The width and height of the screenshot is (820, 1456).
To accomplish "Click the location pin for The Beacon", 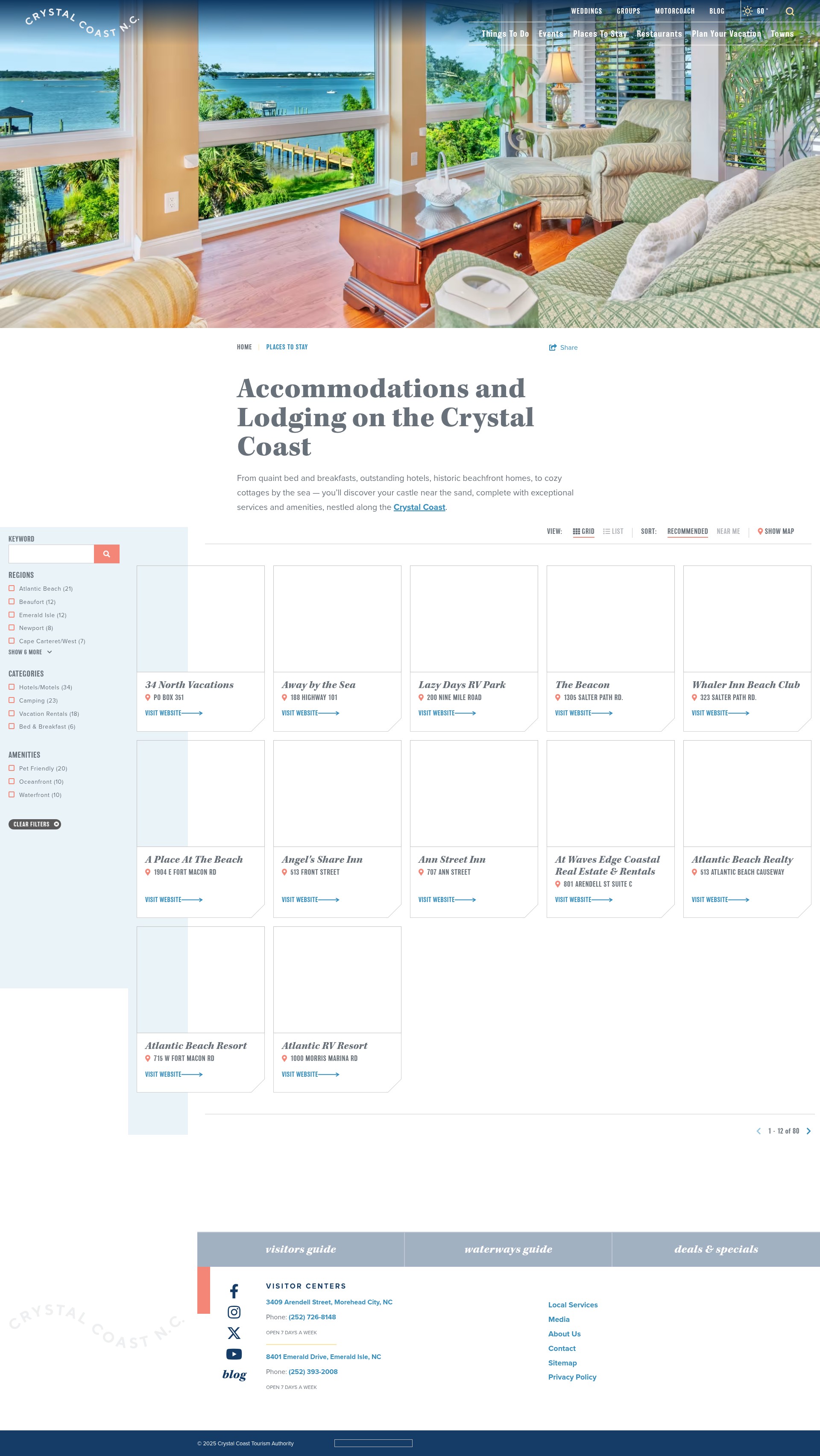I will [558, 697].
